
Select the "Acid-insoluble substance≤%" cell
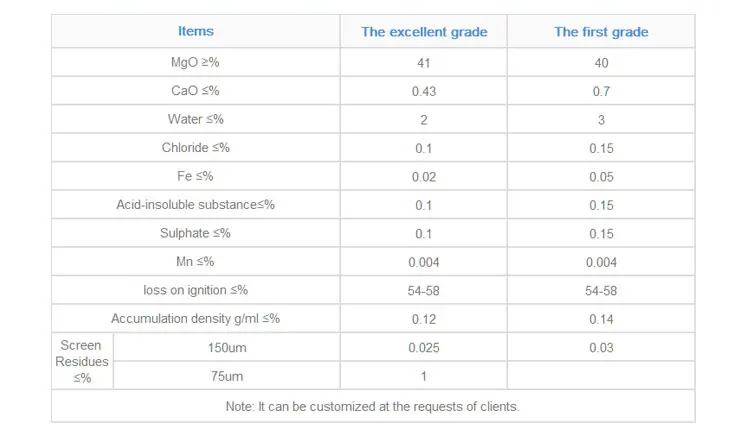(195, 205)
